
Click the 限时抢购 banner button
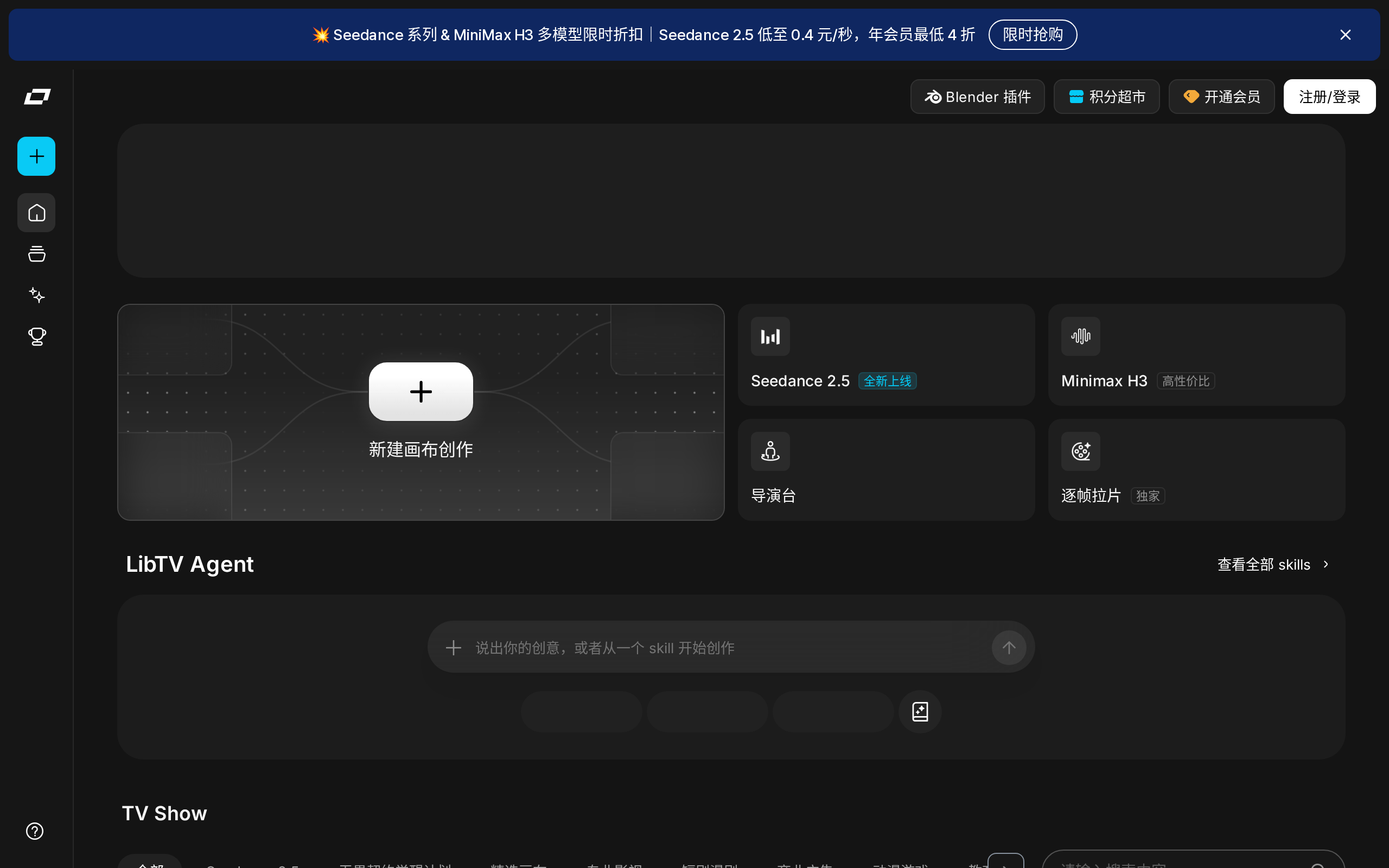click(x=1032, y=34)
